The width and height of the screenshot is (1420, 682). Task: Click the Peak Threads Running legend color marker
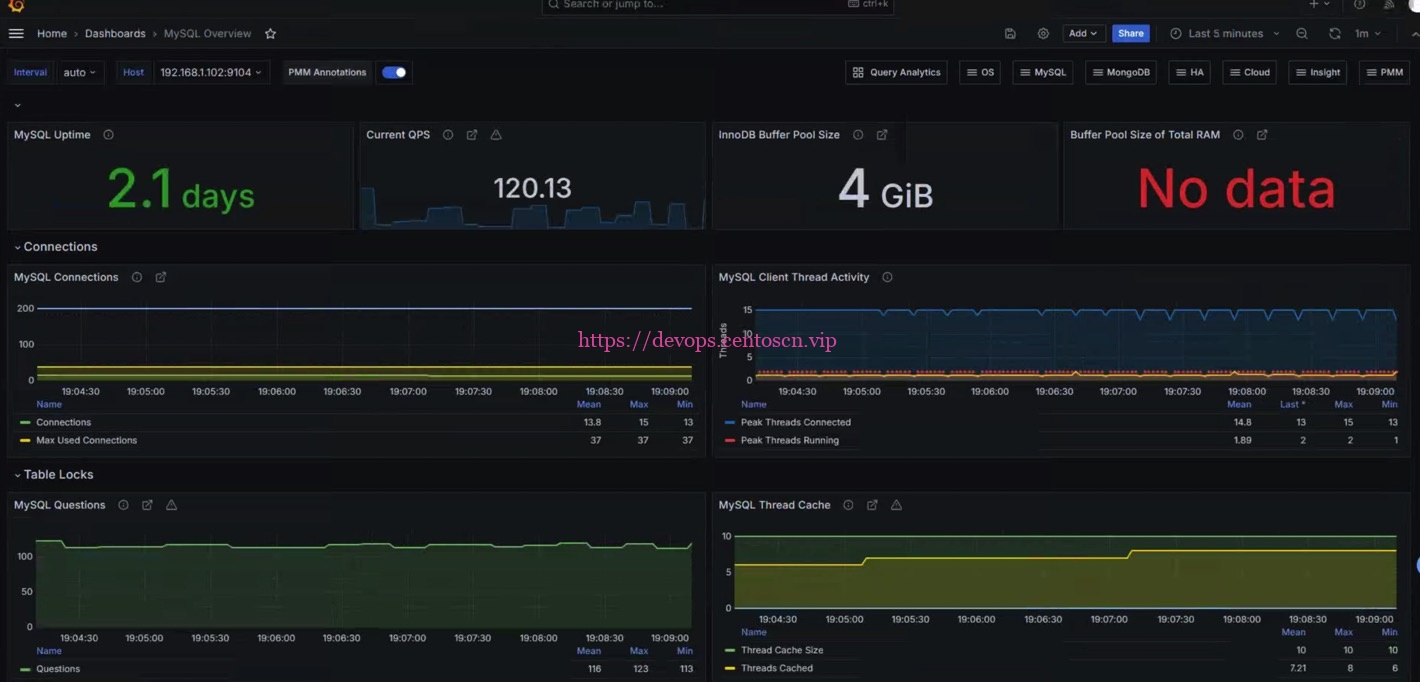point(729,440)
